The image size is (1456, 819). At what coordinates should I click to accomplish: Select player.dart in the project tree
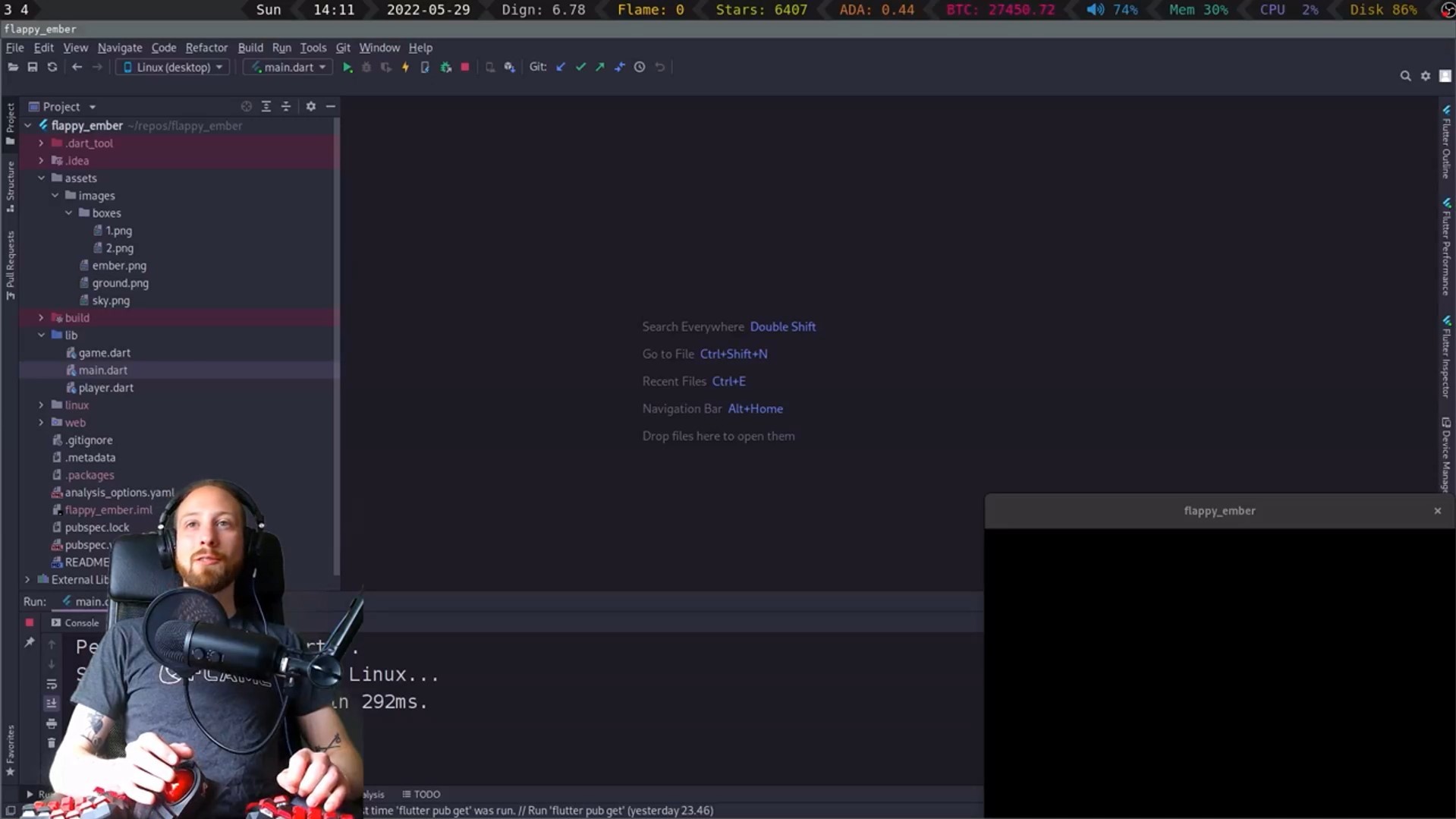pyautogui.click(x=106, y=388)
